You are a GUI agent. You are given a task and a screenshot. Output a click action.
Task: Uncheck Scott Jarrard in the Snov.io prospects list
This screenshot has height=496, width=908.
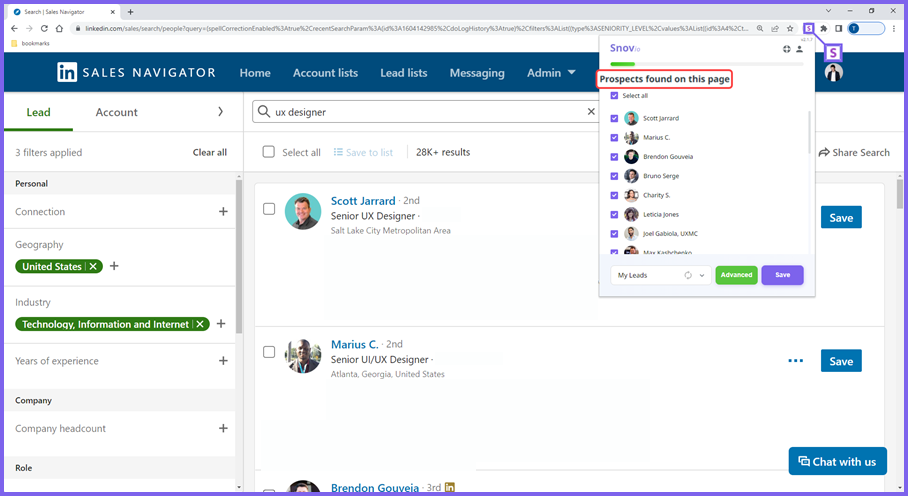tap(614, 118)
